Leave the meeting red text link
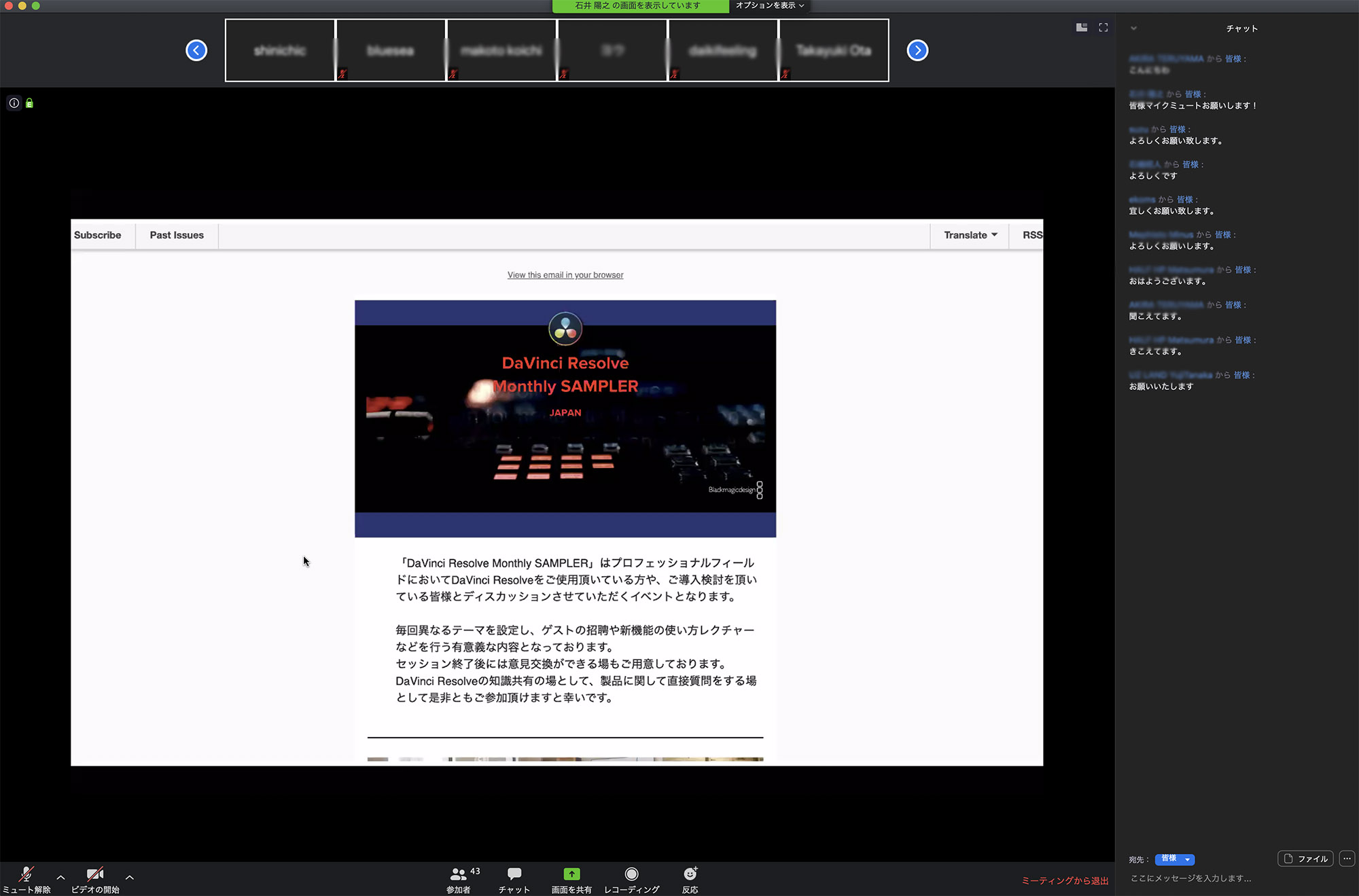This screenshot has width=1359, height=896. [1065, 880]
